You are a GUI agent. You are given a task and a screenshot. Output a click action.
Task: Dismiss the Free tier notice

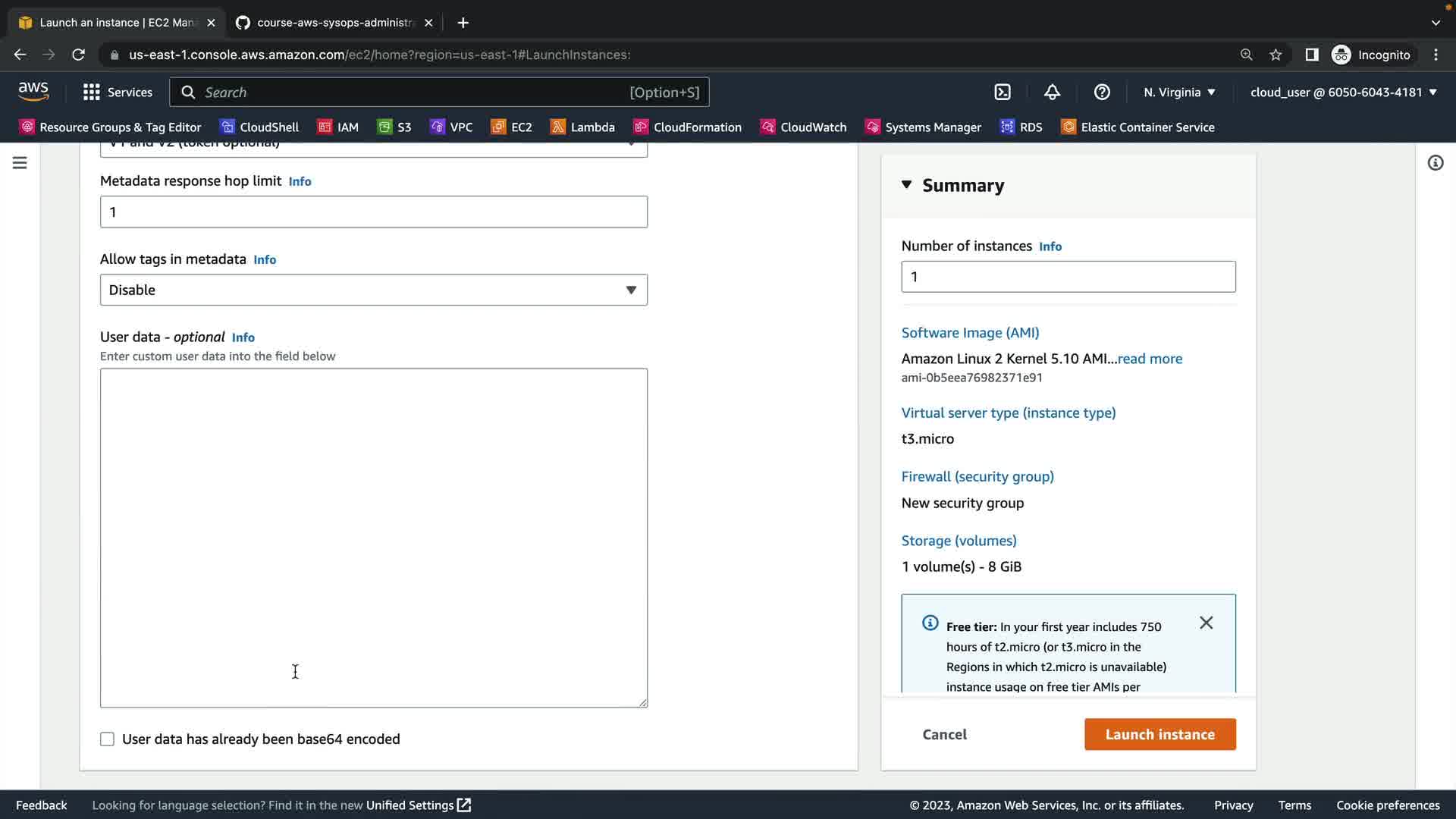(x=1206, y=623)
